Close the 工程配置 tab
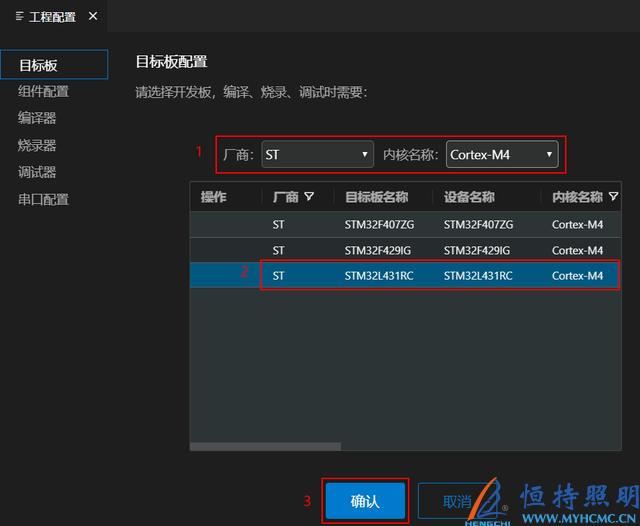 pos(93,16)
